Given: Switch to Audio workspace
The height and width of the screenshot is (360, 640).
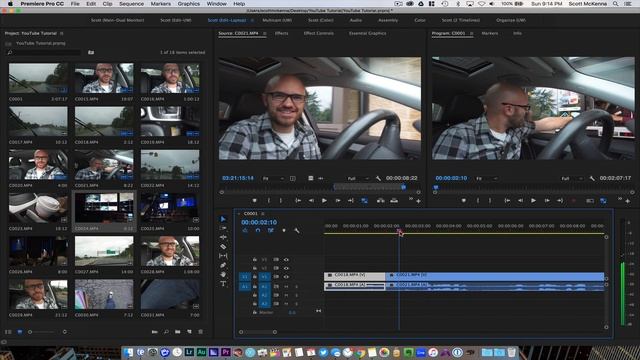Looking at the screenshot, I should click(x=356, y=20).
